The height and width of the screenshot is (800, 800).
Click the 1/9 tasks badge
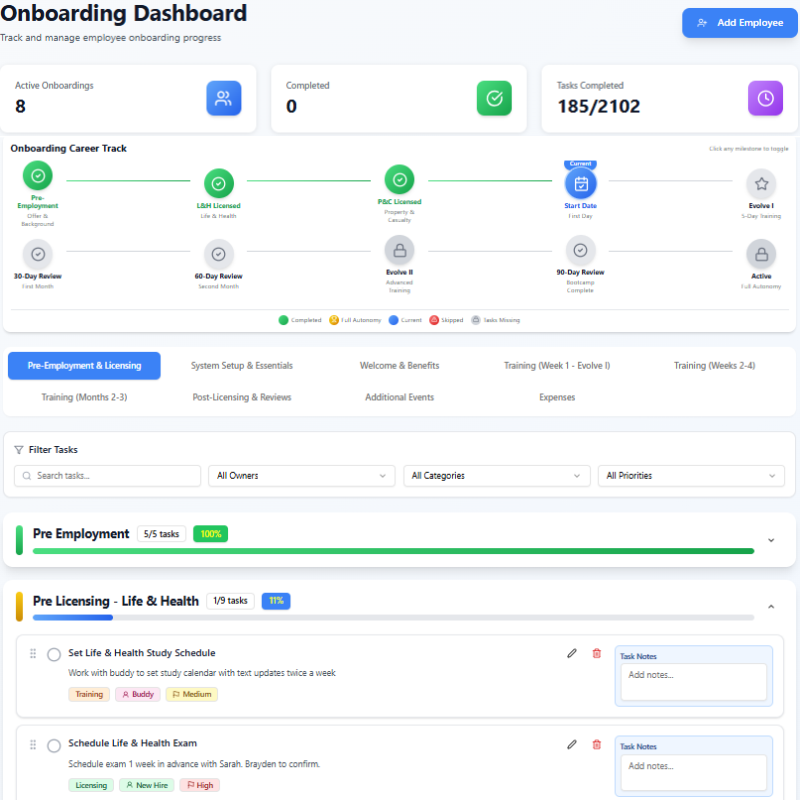tap(230, 601)
